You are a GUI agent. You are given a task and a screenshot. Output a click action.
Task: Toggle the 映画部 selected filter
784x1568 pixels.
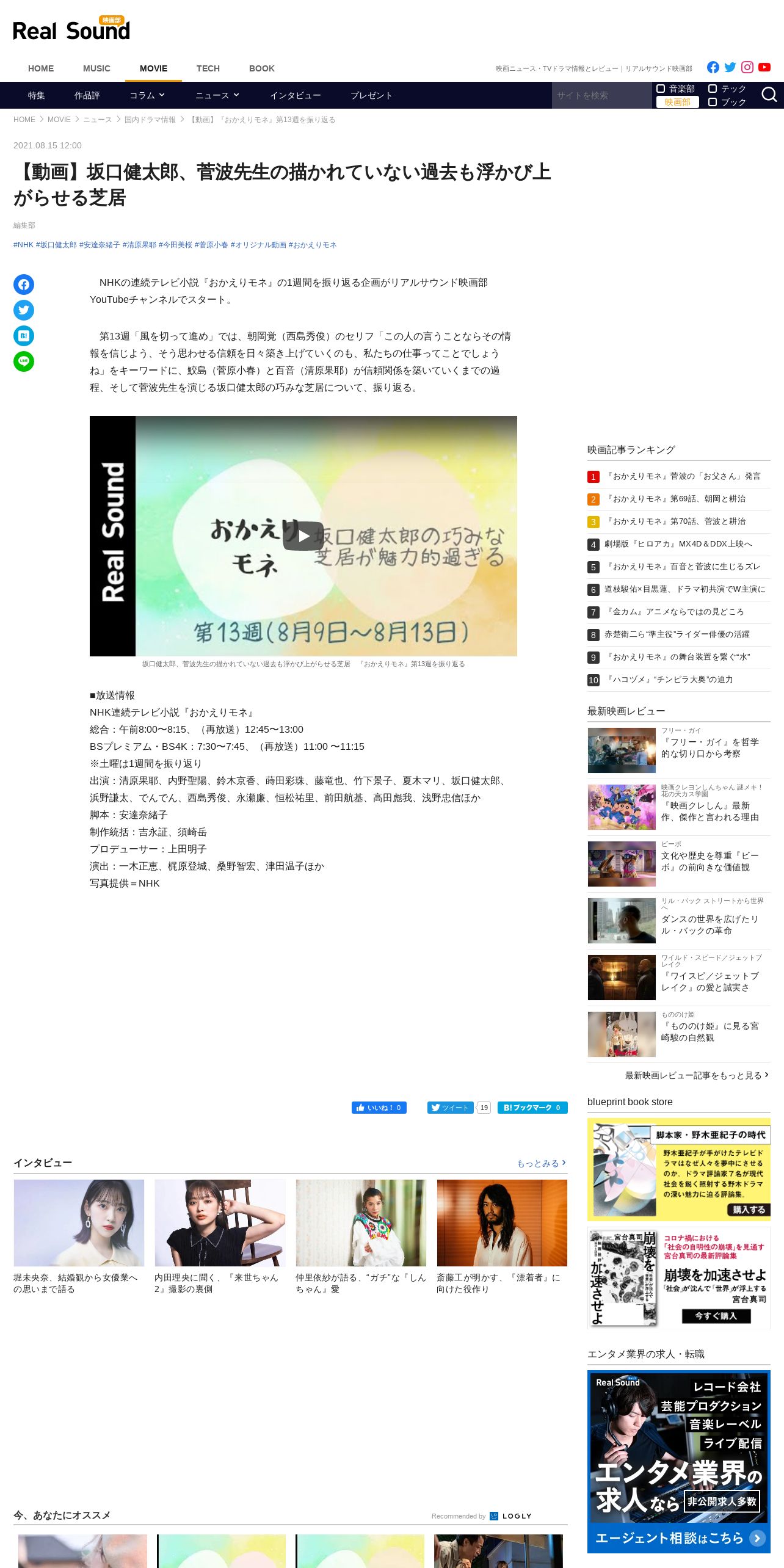tap(677, 102)
